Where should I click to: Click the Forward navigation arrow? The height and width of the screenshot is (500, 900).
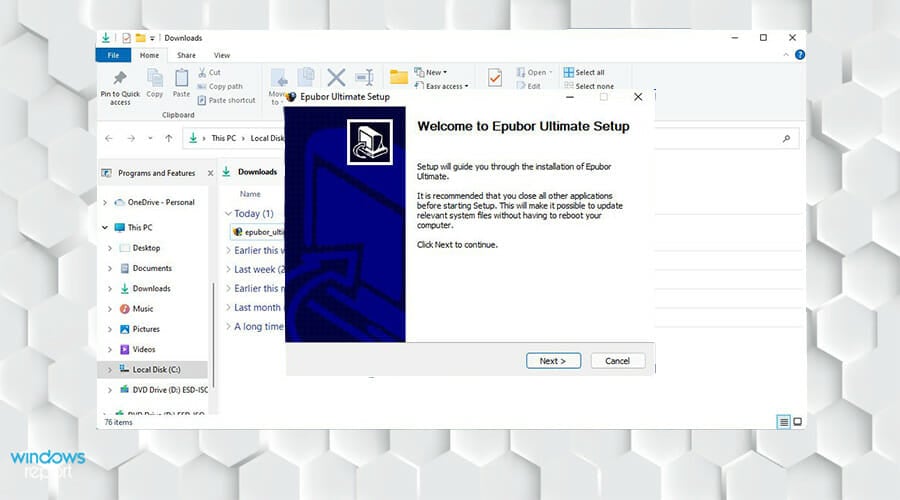131,138
